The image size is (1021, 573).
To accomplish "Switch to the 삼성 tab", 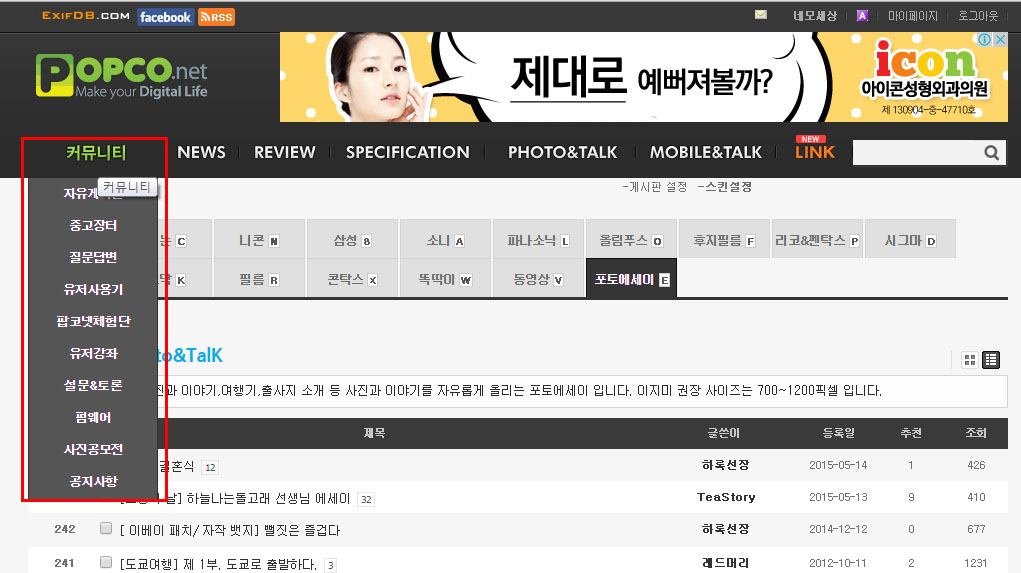I will [x=352, y=240].
